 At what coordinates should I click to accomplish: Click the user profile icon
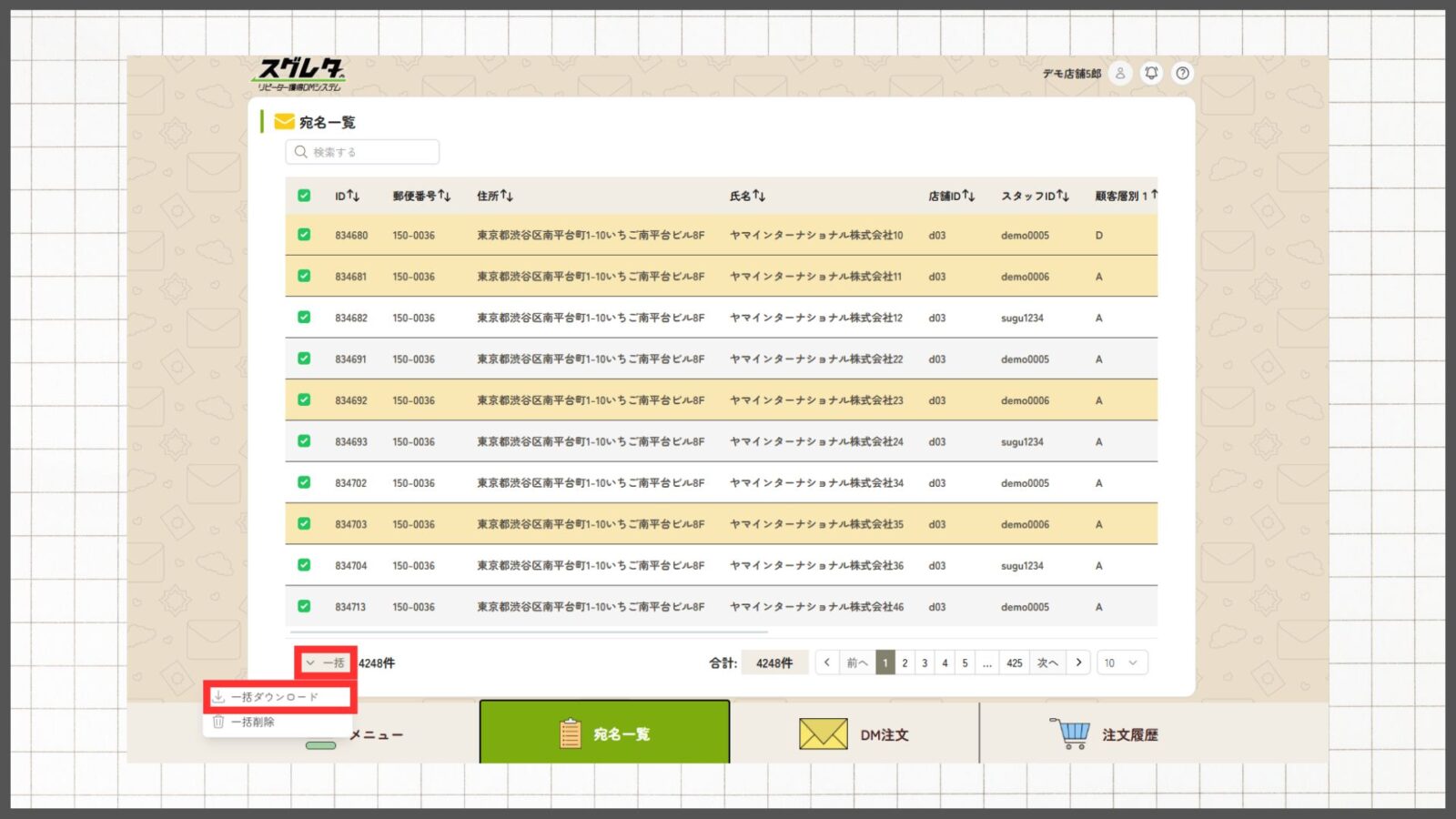[1120, 73]
